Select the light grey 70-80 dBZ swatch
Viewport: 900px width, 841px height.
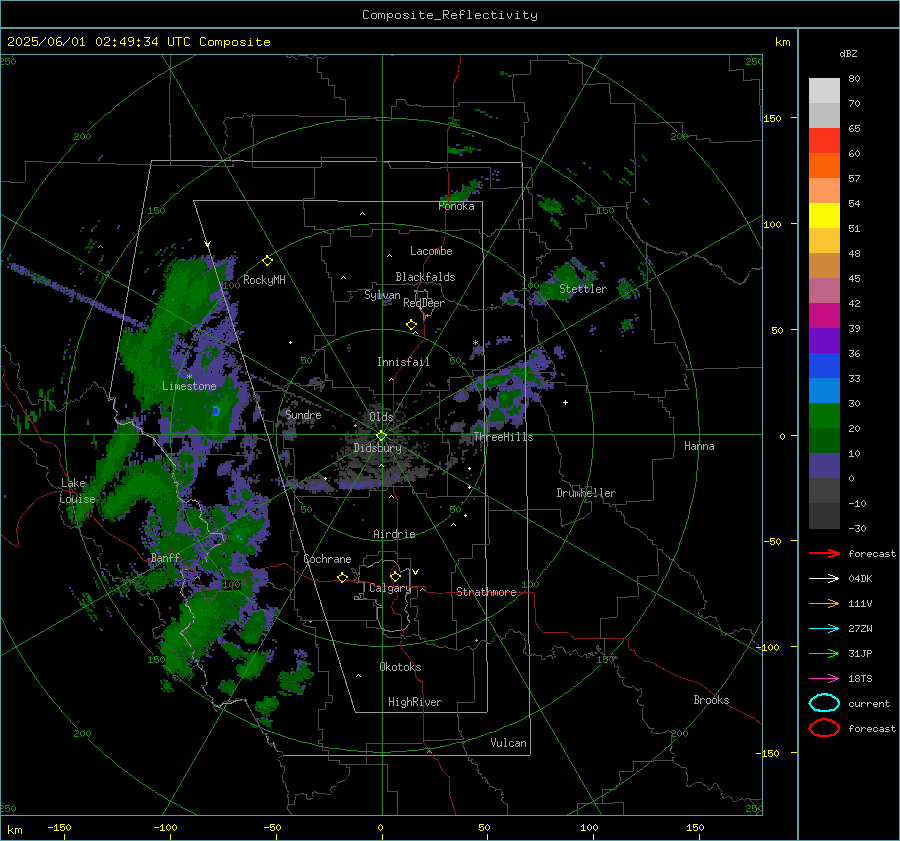pos(824,91)
